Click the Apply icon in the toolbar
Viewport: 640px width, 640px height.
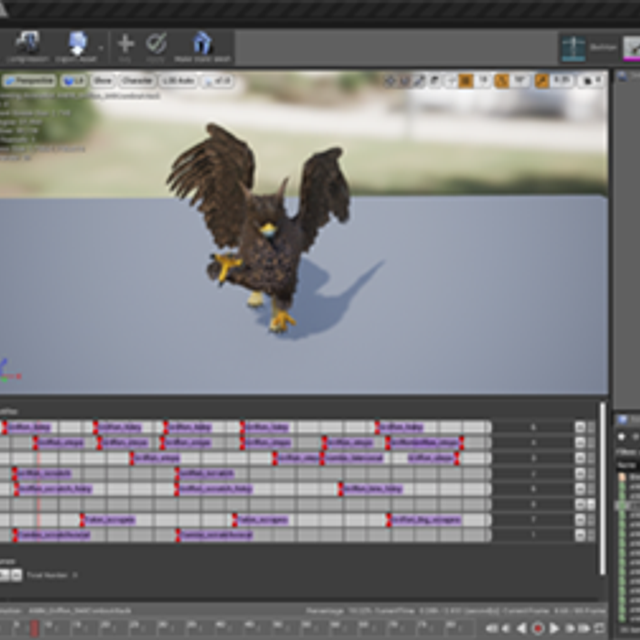coord(157,45)
